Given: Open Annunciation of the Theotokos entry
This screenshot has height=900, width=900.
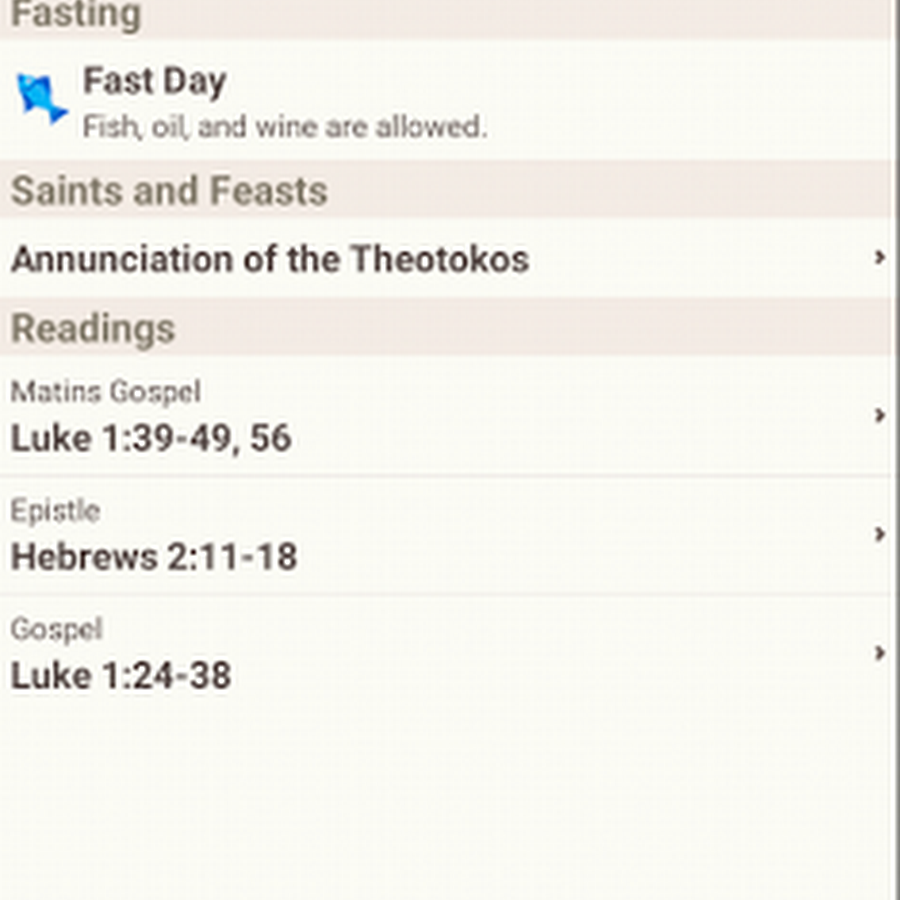Looking at the screenshot, I should click(270, 259).
